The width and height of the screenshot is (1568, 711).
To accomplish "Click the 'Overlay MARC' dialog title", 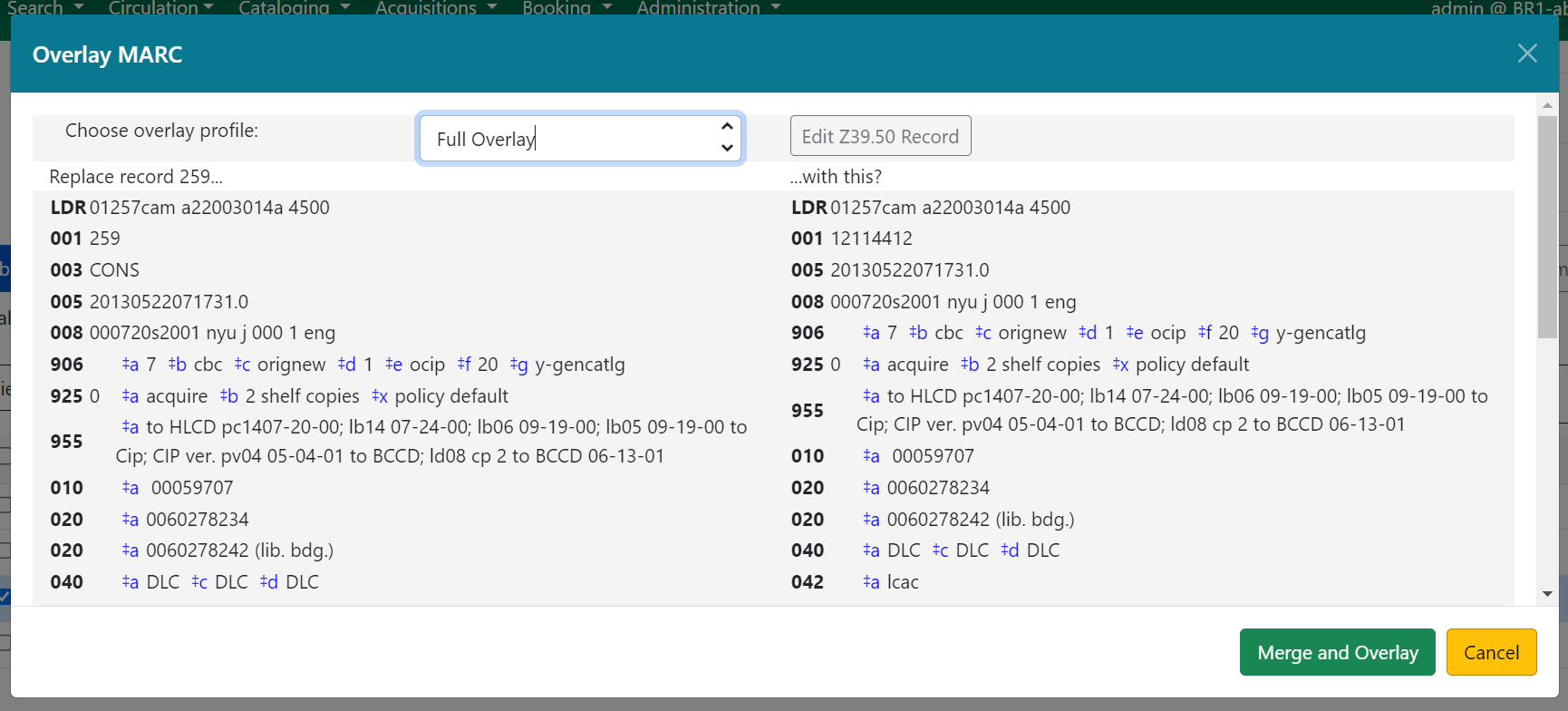I will (107, 54).
